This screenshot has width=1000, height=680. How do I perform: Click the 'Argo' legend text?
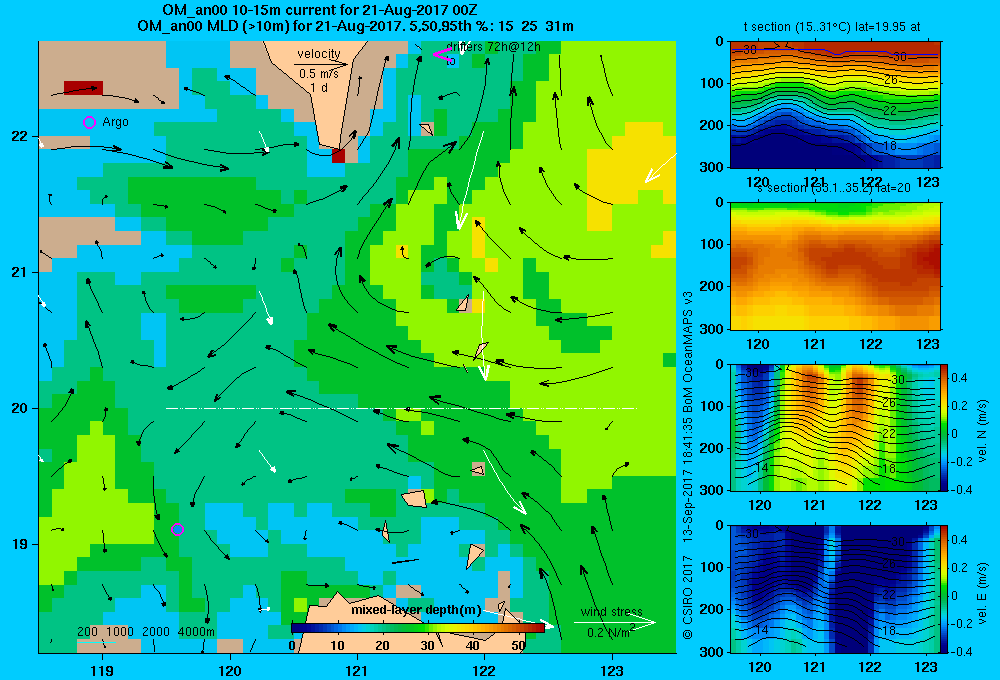coord(115,122)
